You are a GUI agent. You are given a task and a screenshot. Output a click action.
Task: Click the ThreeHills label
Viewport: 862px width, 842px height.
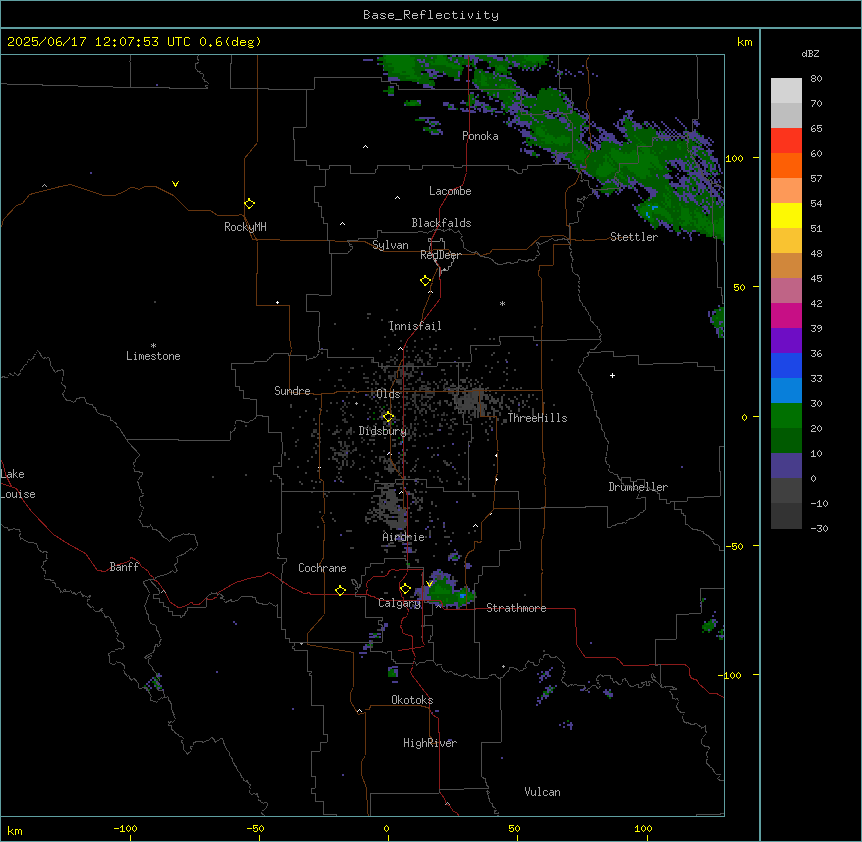coord(537,418)
